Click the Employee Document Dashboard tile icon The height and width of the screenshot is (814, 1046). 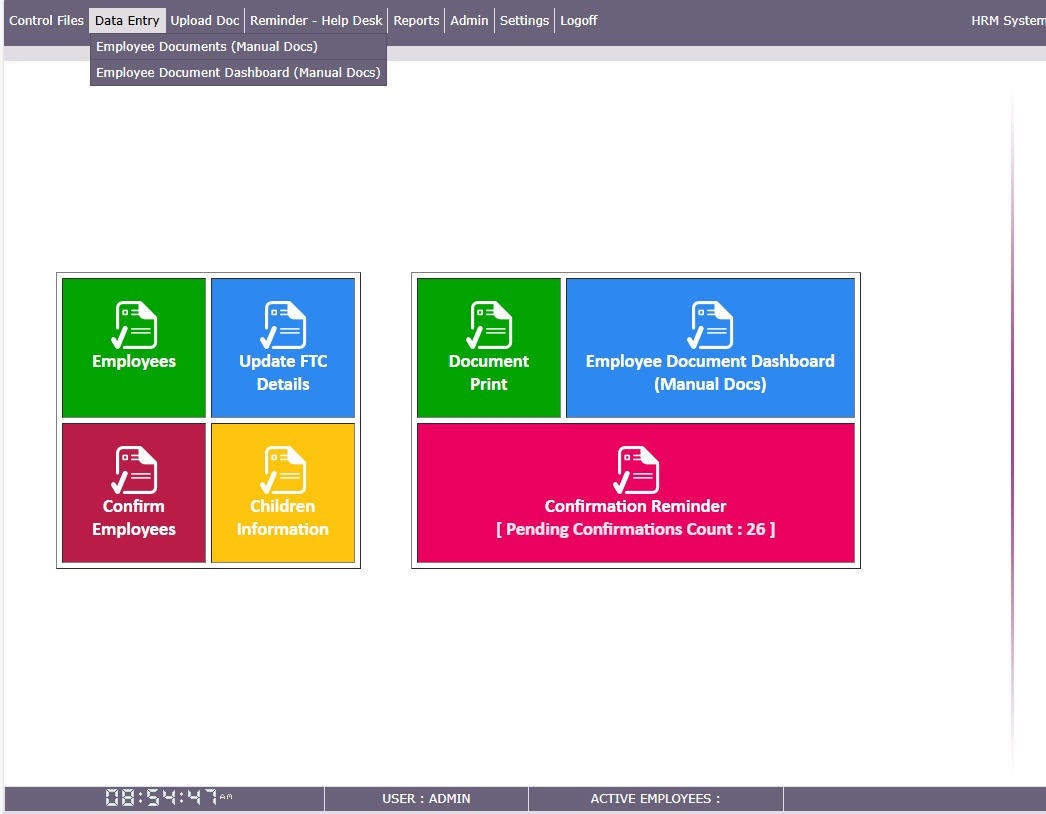[710, 325]
